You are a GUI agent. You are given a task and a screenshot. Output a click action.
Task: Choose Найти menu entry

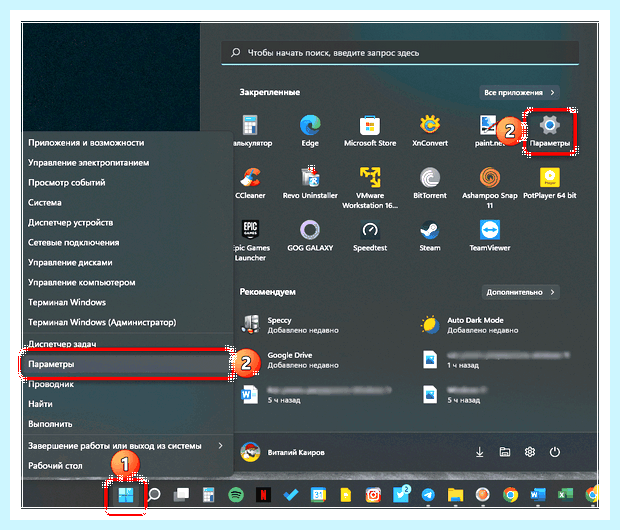click(127, 404)
